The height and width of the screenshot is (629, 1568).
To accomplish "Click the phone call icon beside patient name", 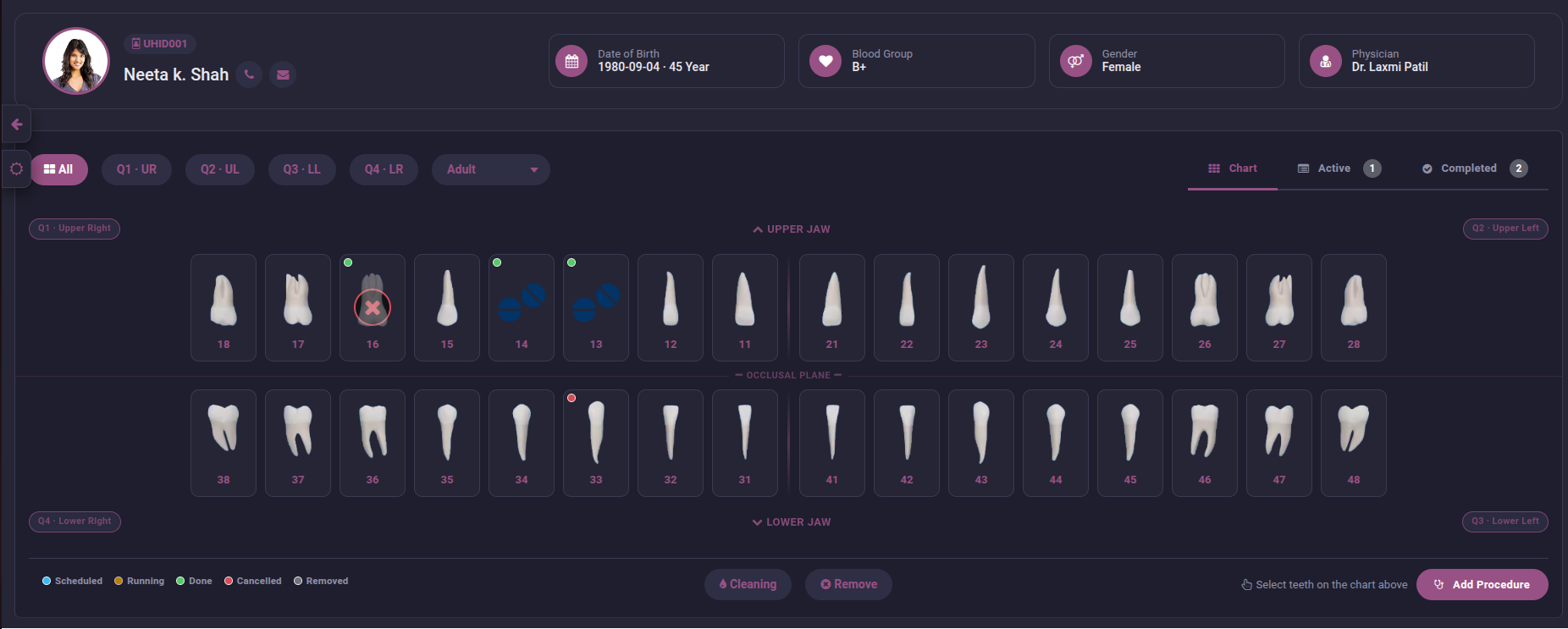I will click(249, 74).
